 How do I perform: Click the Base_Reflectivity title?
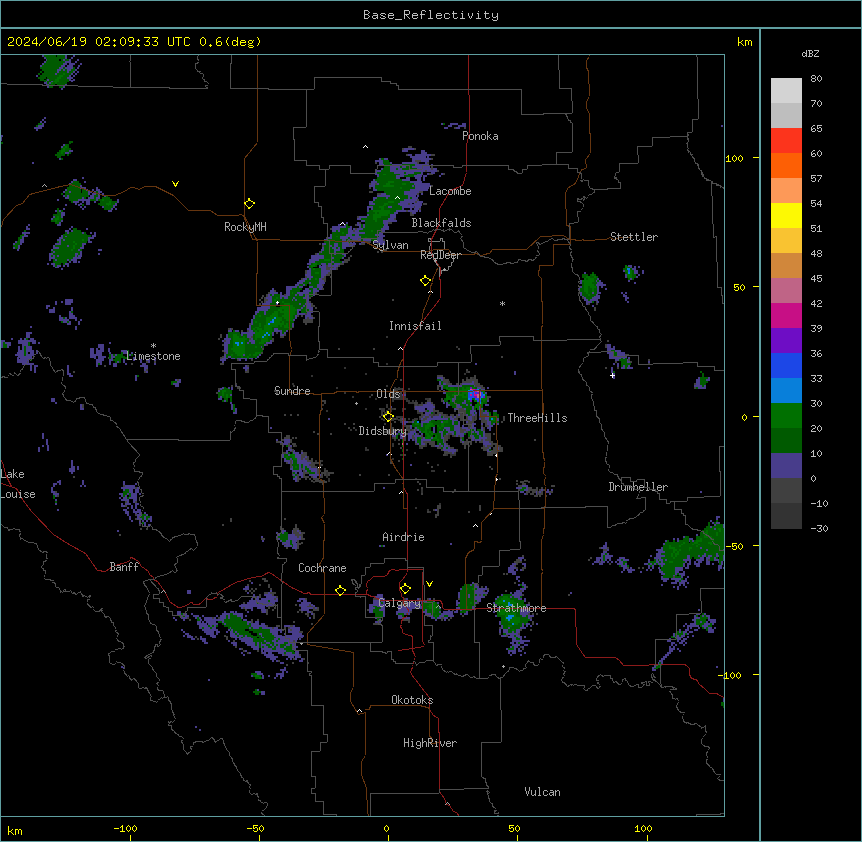431,15
